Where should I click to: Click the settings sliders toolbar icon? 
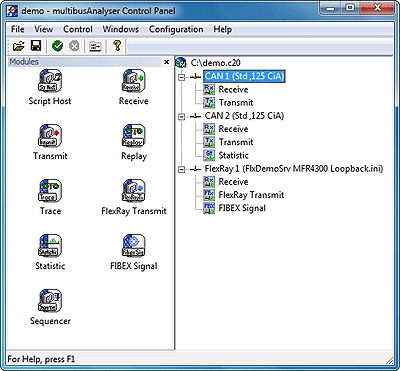[95, 46]
